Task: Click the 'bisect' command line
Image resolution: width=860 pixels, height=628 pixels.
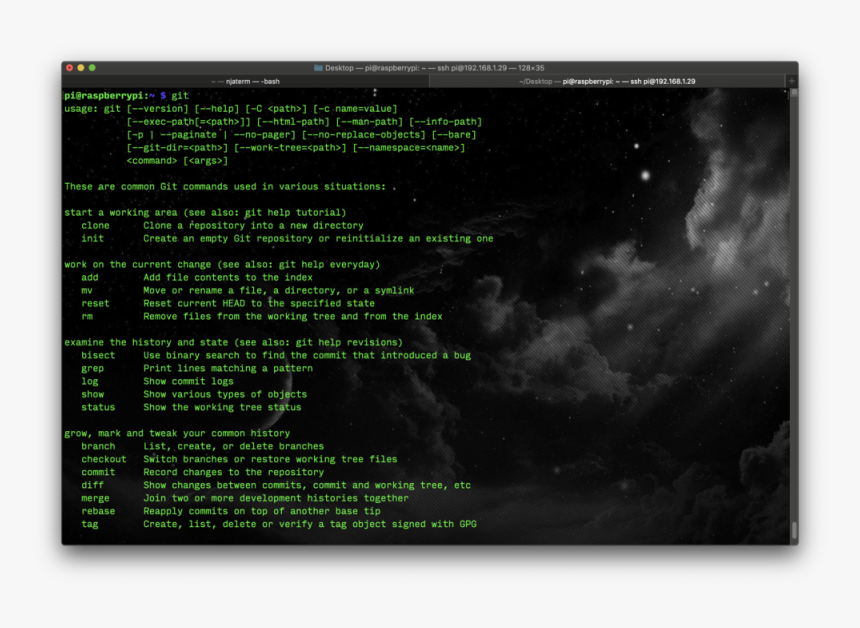Action: 98,355
